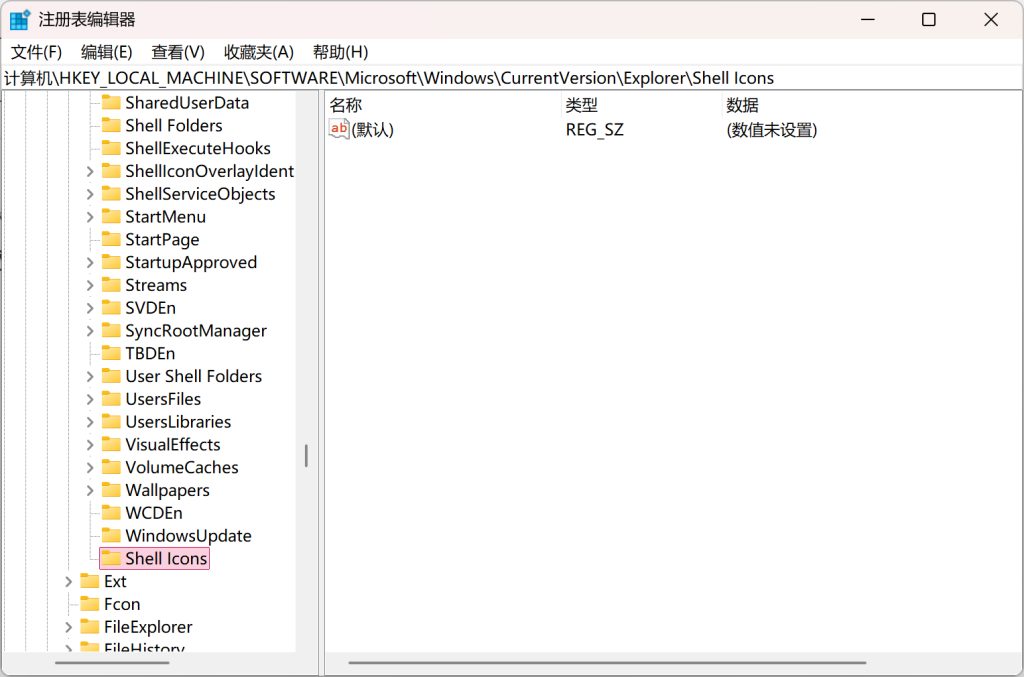Expand the SVDEn key
Image resolution: width=1024 pixels, height=677 pixels.
point(90,308)
